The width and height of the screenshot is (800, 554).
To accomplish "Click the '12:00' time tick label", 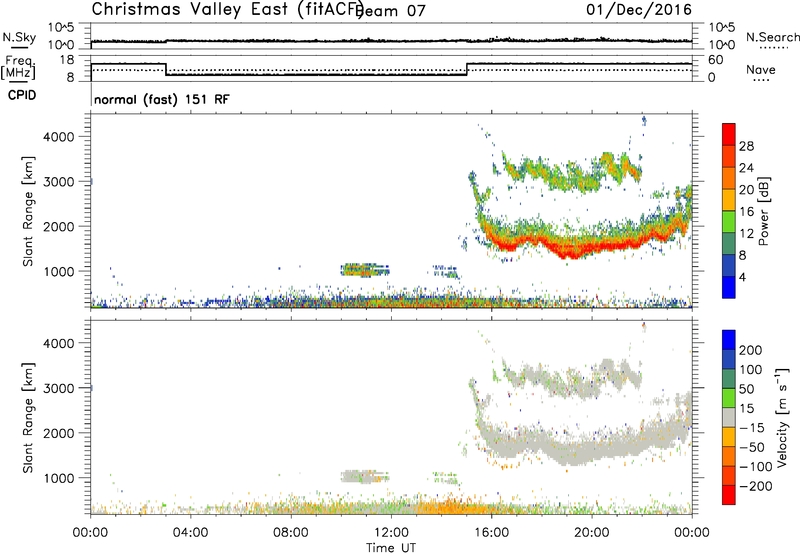I will click(391, 533).
